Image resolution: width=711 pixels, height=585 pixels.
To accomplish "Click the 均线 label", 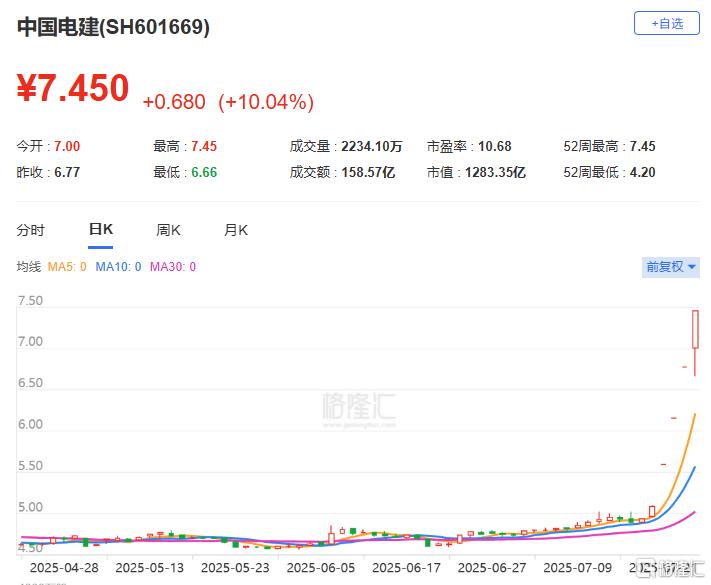I will pos(29,267).
